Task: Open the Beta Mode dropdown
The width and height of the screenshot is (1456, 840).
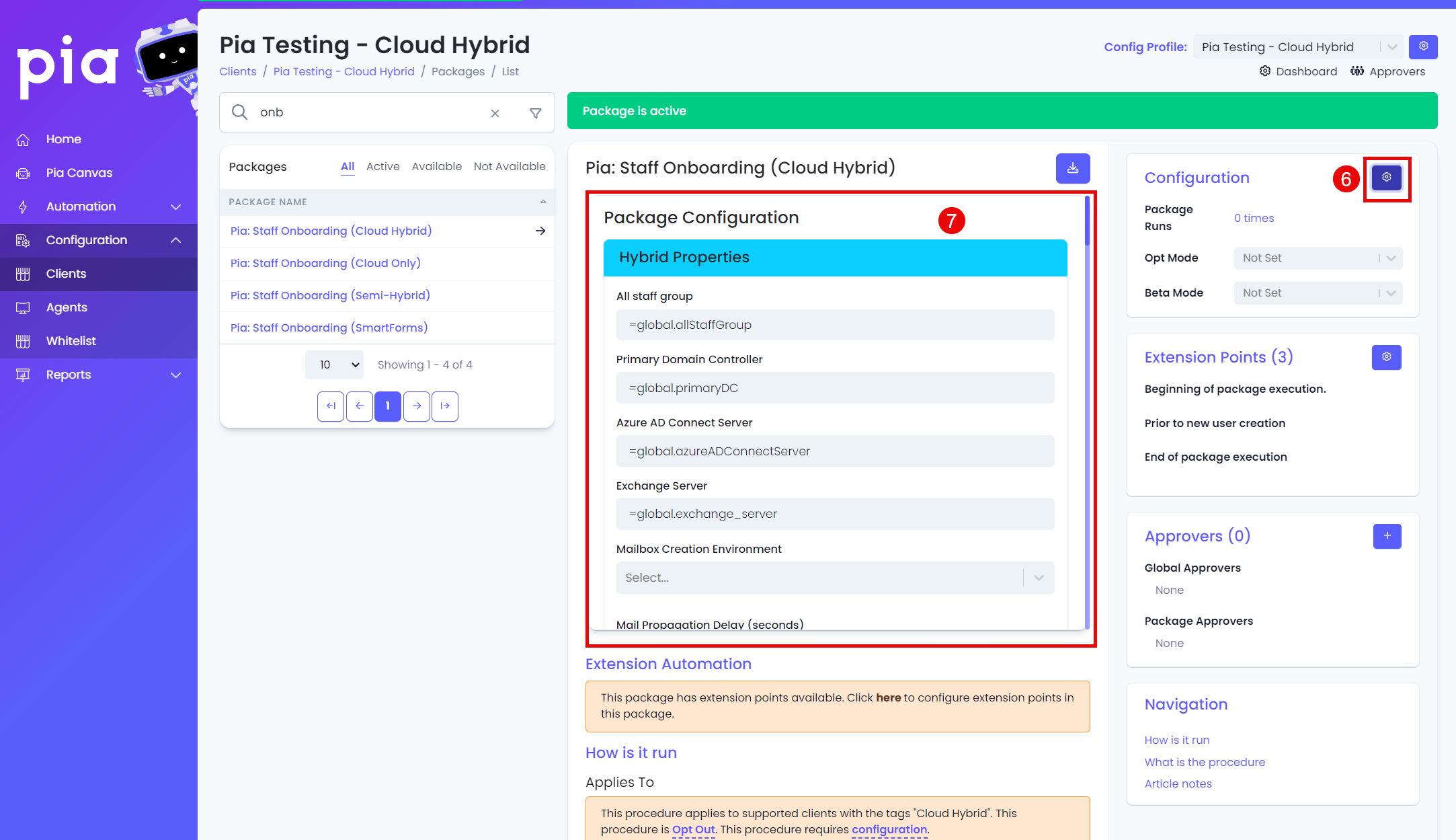Action: click(x=1318, y=293)
